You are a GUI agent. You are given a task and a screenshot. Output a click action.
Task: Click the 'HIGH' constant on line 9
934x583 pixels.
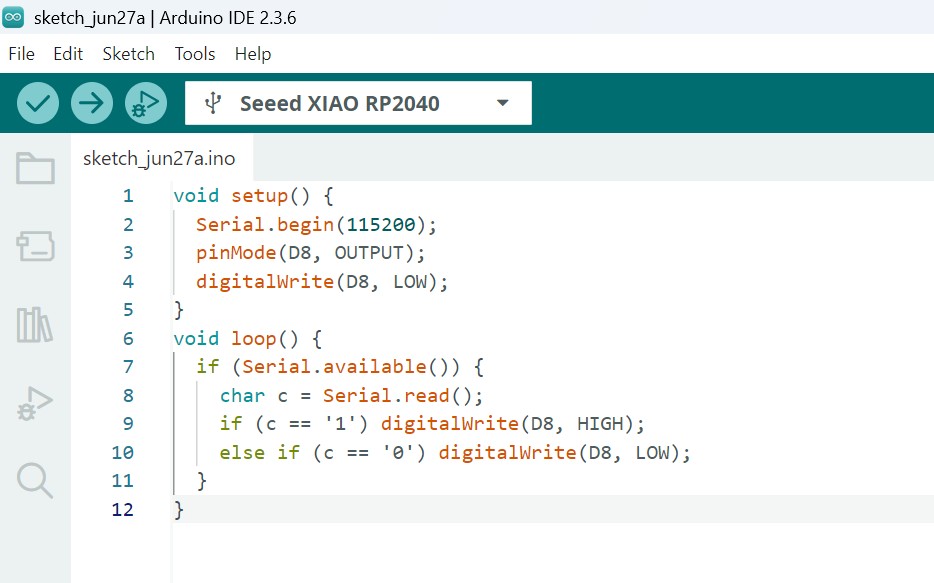tap(600, 424)
